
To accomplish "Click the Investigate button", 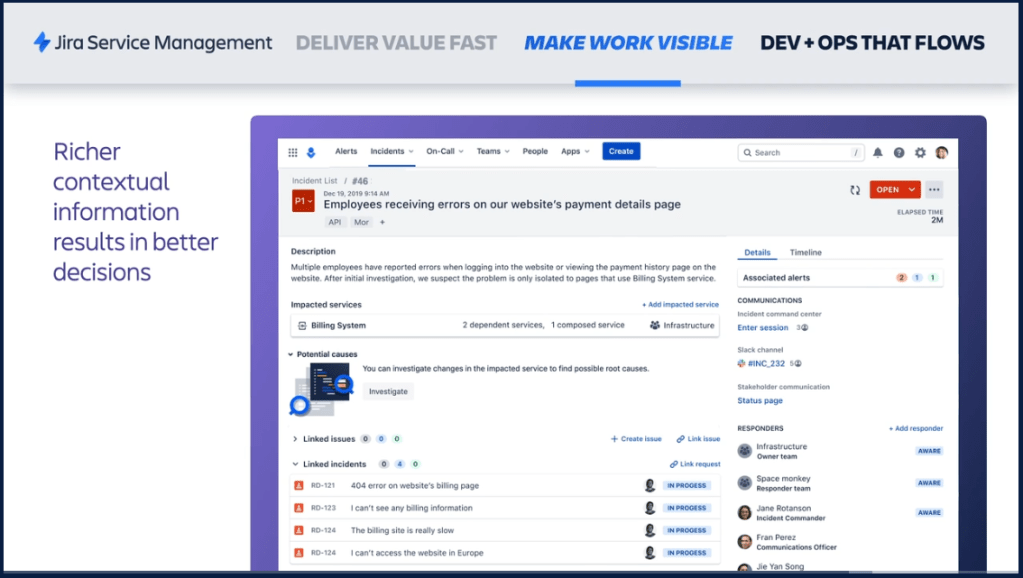I will pos(388,391).
